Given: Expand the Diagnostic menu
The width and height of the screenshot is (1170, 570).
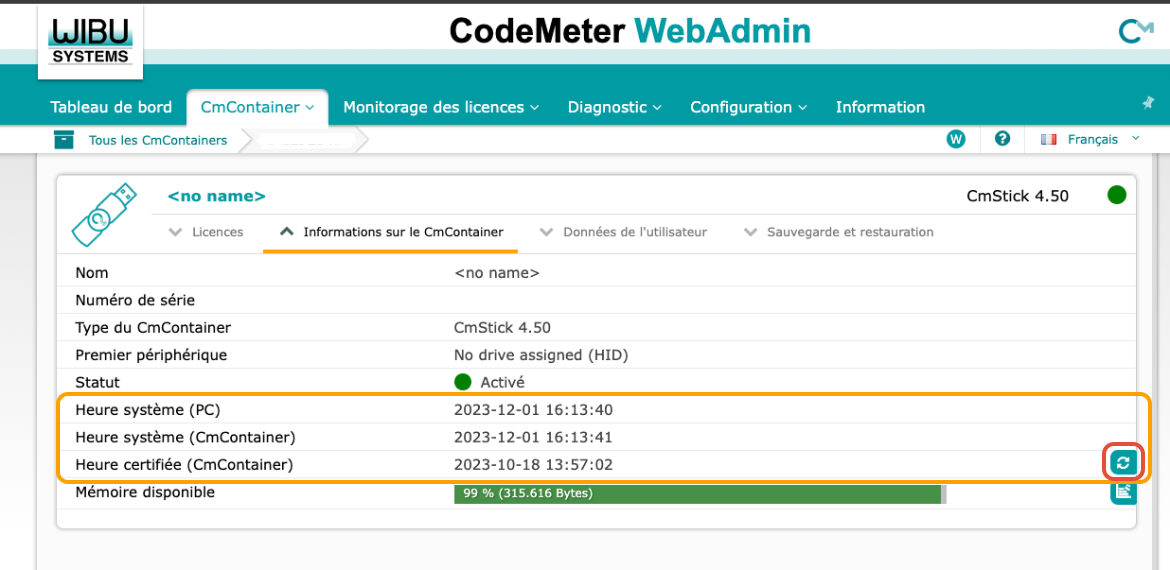Looking at the screenshot, I should pyautogui.click(x=615, y=107).
